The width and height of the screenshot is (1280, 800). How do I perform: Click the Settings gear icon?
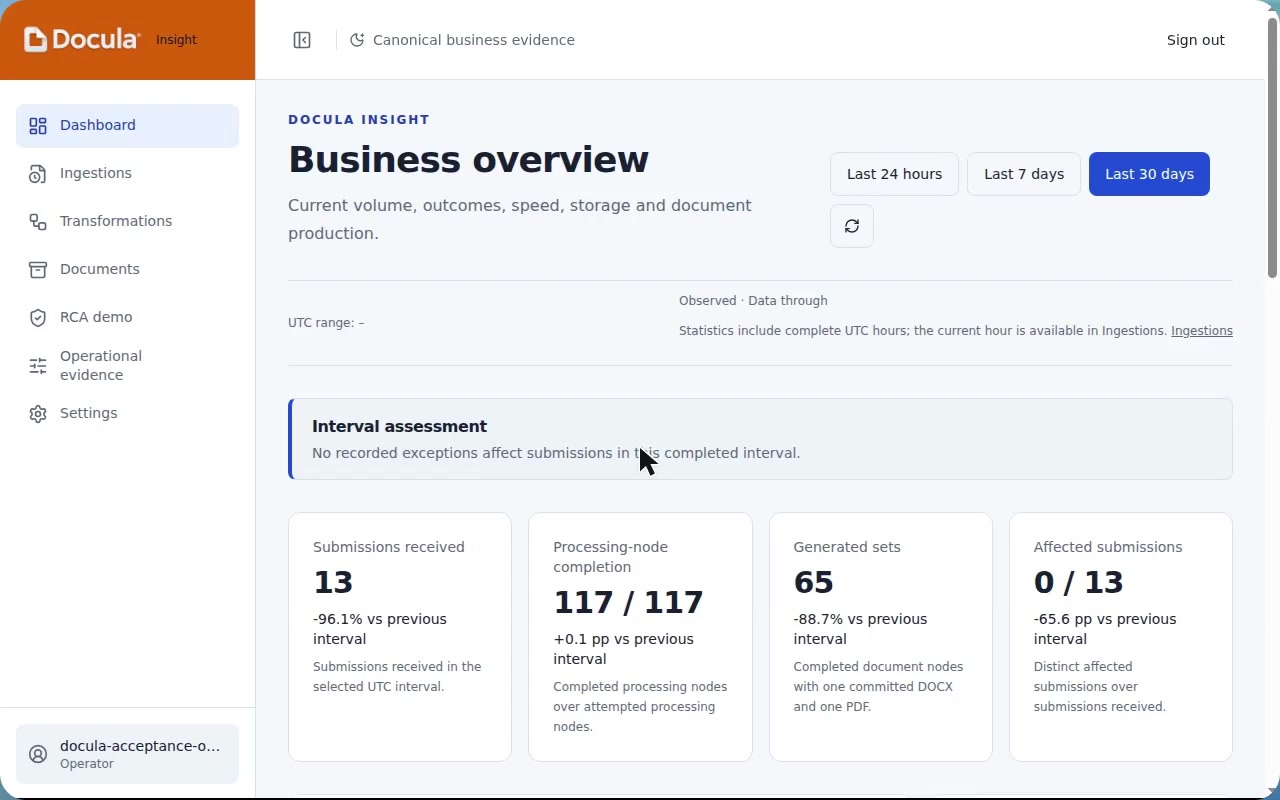coord(38,414)
